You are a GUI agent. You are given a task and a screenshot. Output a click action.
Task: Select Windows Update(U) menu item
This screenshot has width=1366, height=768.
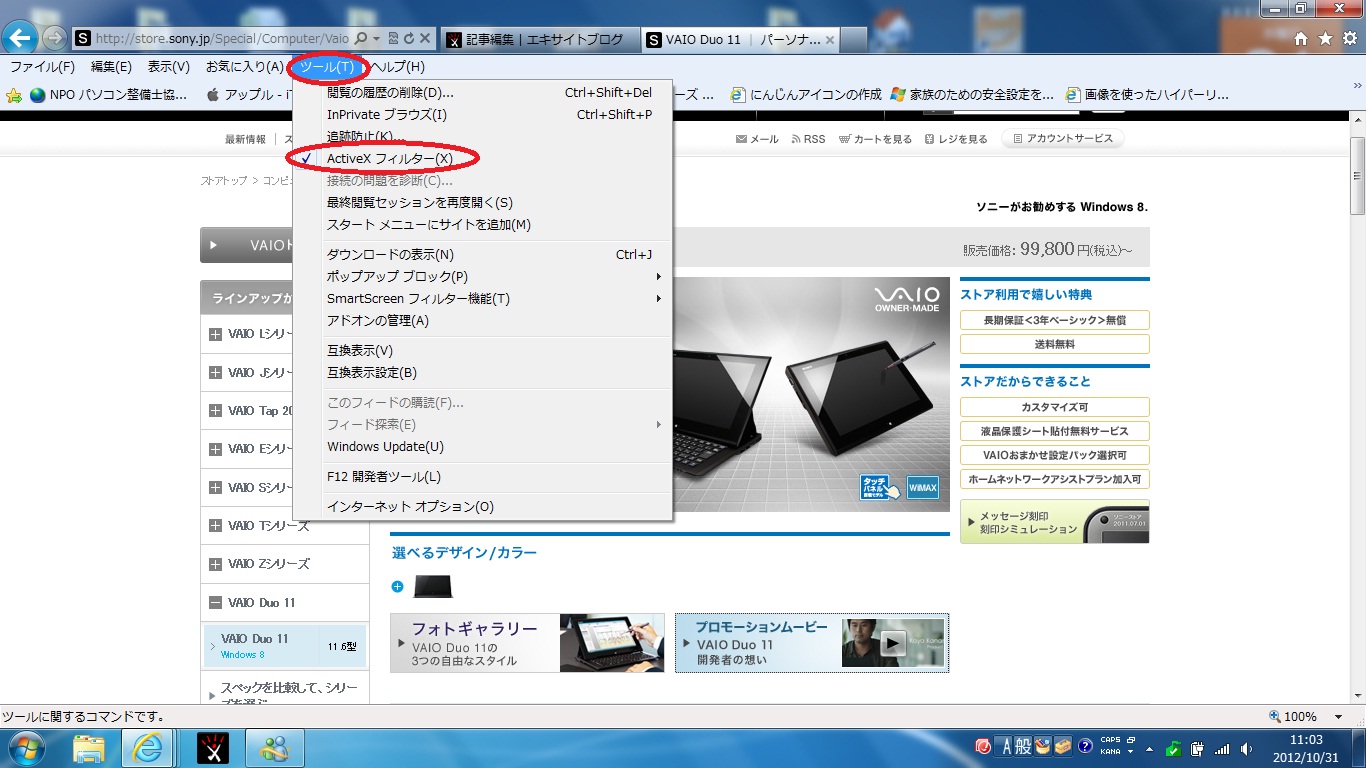[483, 446]
